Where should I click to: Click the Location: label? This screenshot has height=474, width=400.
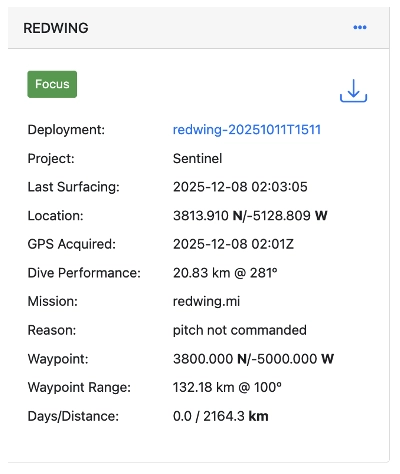[x=55, y=216]
